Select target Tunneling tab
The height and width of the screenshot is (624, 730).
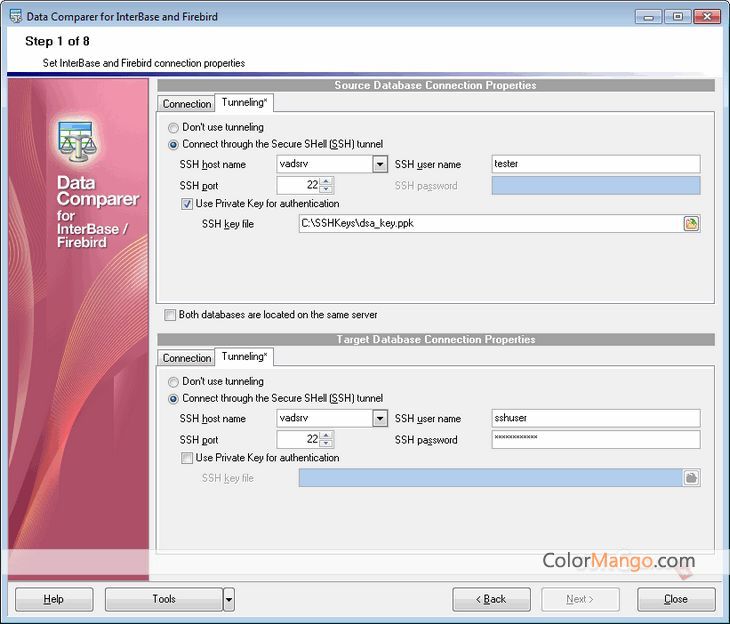pos(244,357)
